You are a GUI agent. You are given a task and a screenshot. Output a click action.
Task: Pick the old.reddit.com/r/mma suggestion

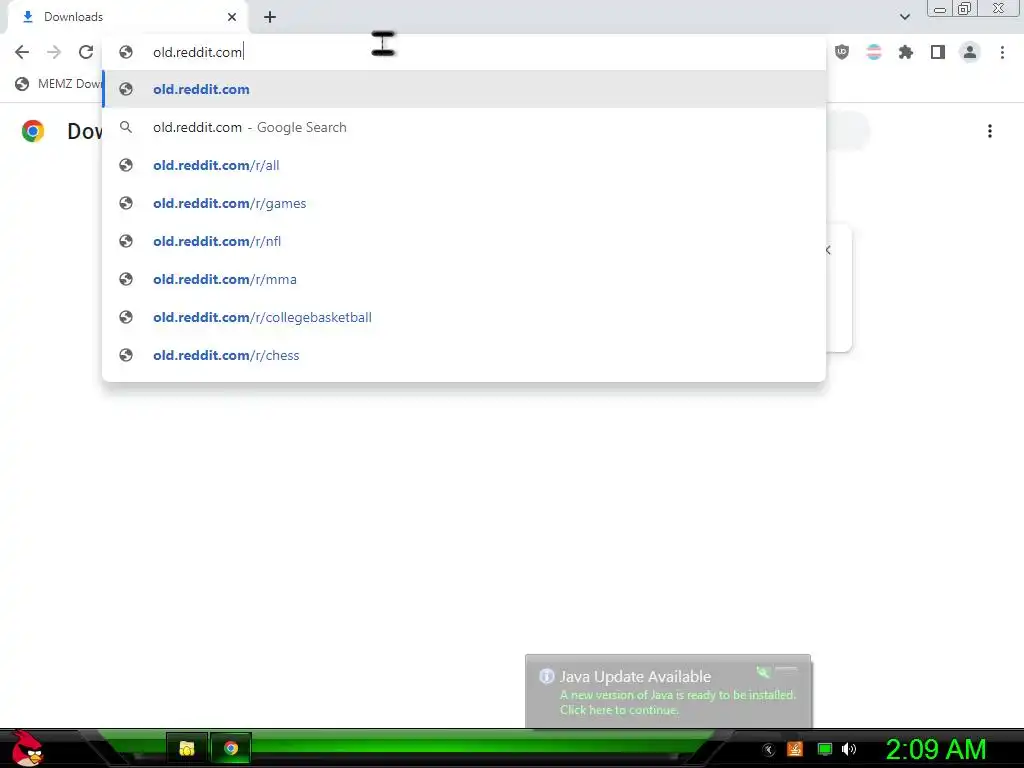(x=464, y=279)
